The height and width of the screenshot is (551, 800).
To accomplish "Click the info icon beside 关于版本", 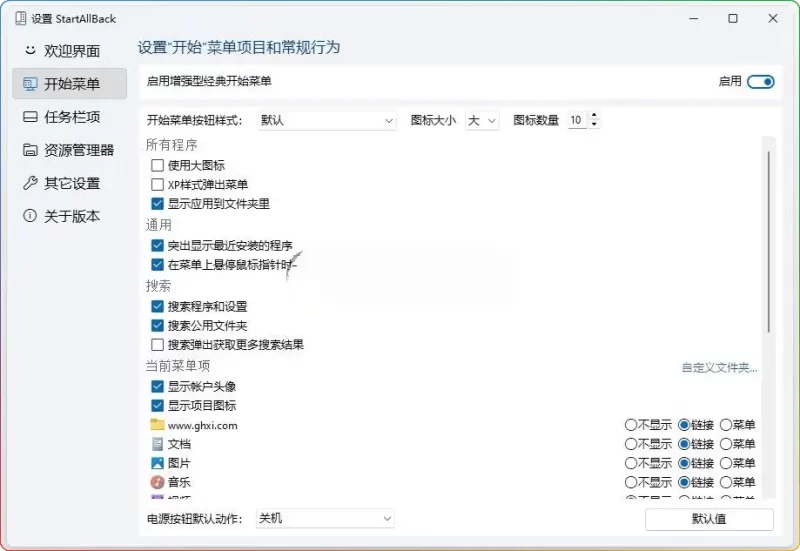I will (30, 216).
